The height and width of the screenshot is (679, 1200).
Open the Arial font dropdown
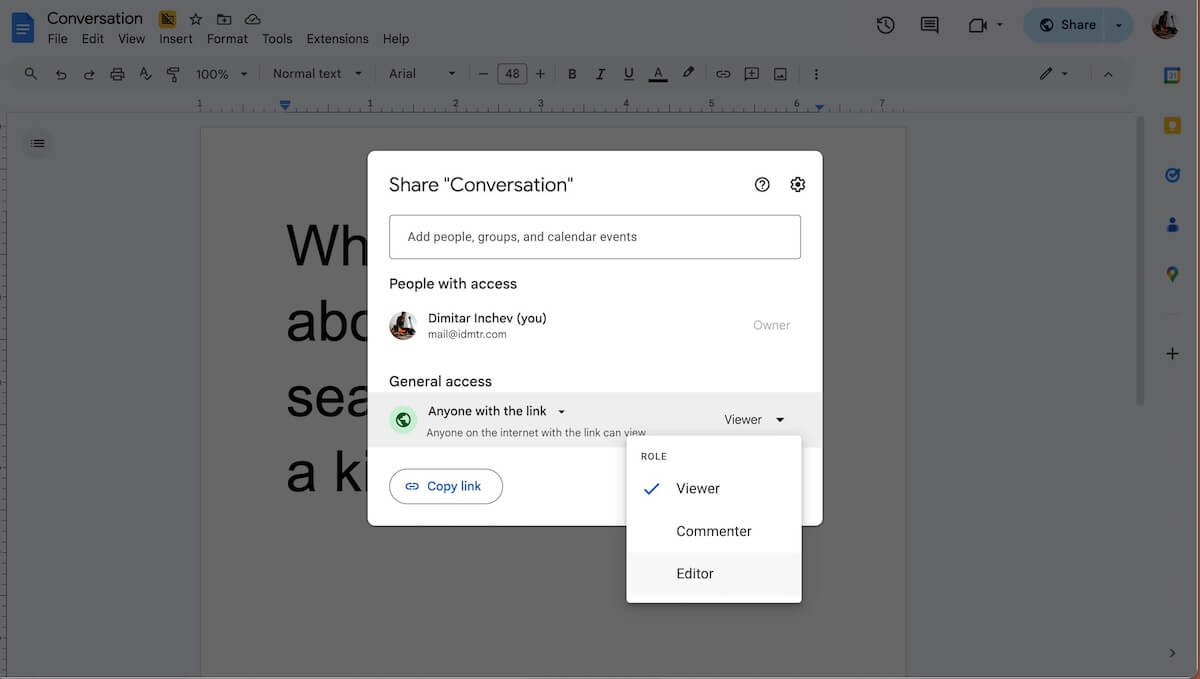pos(421,74)
